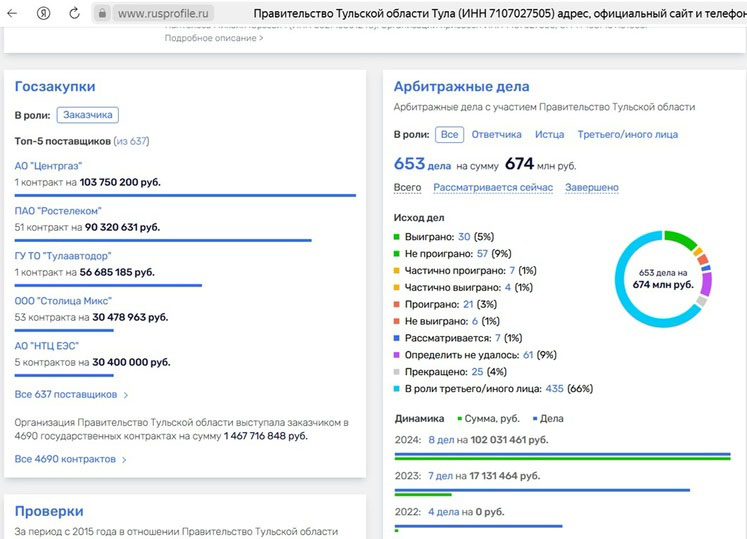Show cases in Рассматривается сейчас

point(493,188)
